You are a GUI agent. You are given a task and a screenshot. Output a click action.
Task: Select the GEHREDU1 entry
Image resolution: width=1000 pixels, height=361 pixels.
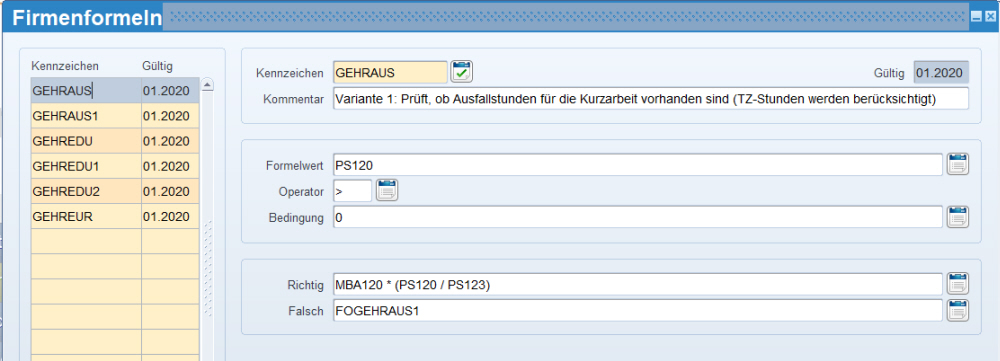point(115,166)
